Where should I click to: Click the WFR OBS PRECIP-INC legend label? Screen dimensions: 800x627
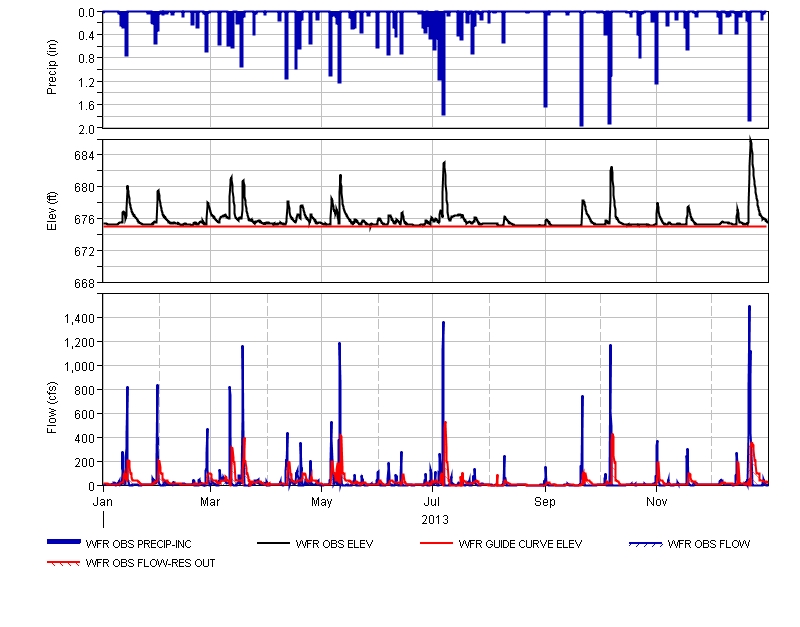tap(138, 544)
